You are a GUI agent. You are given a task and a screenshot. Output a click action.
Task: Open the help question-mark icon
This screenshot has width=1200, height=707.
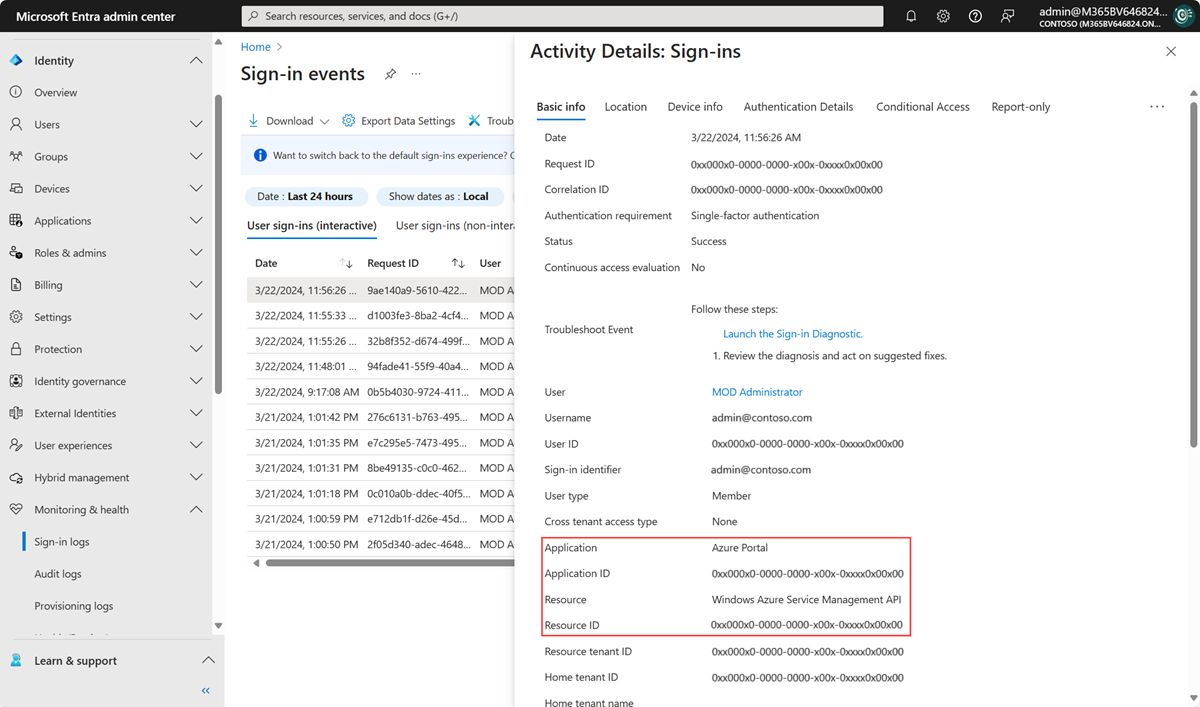(974, 15)
